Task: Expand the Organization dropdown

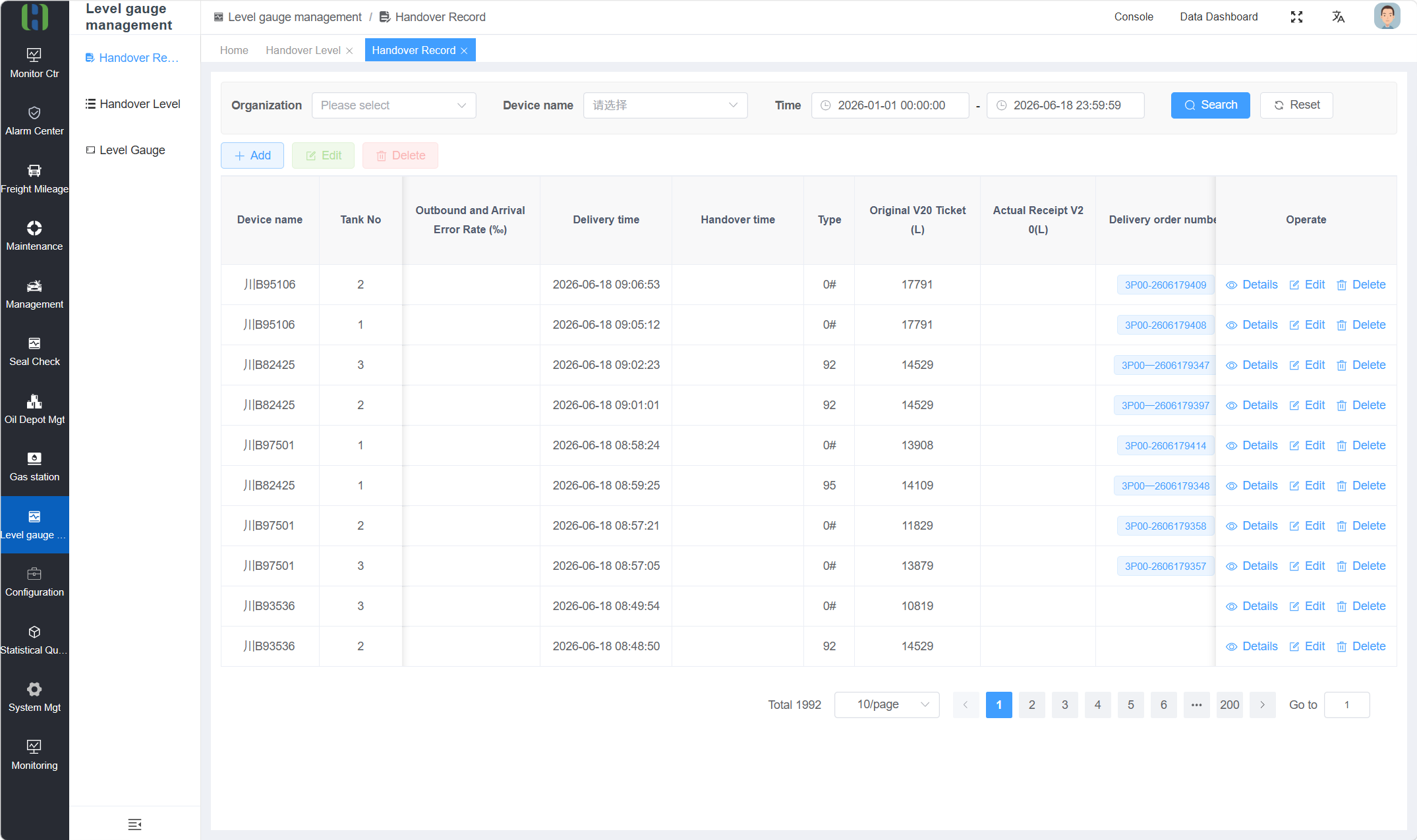Action: (x=393, y=105)
